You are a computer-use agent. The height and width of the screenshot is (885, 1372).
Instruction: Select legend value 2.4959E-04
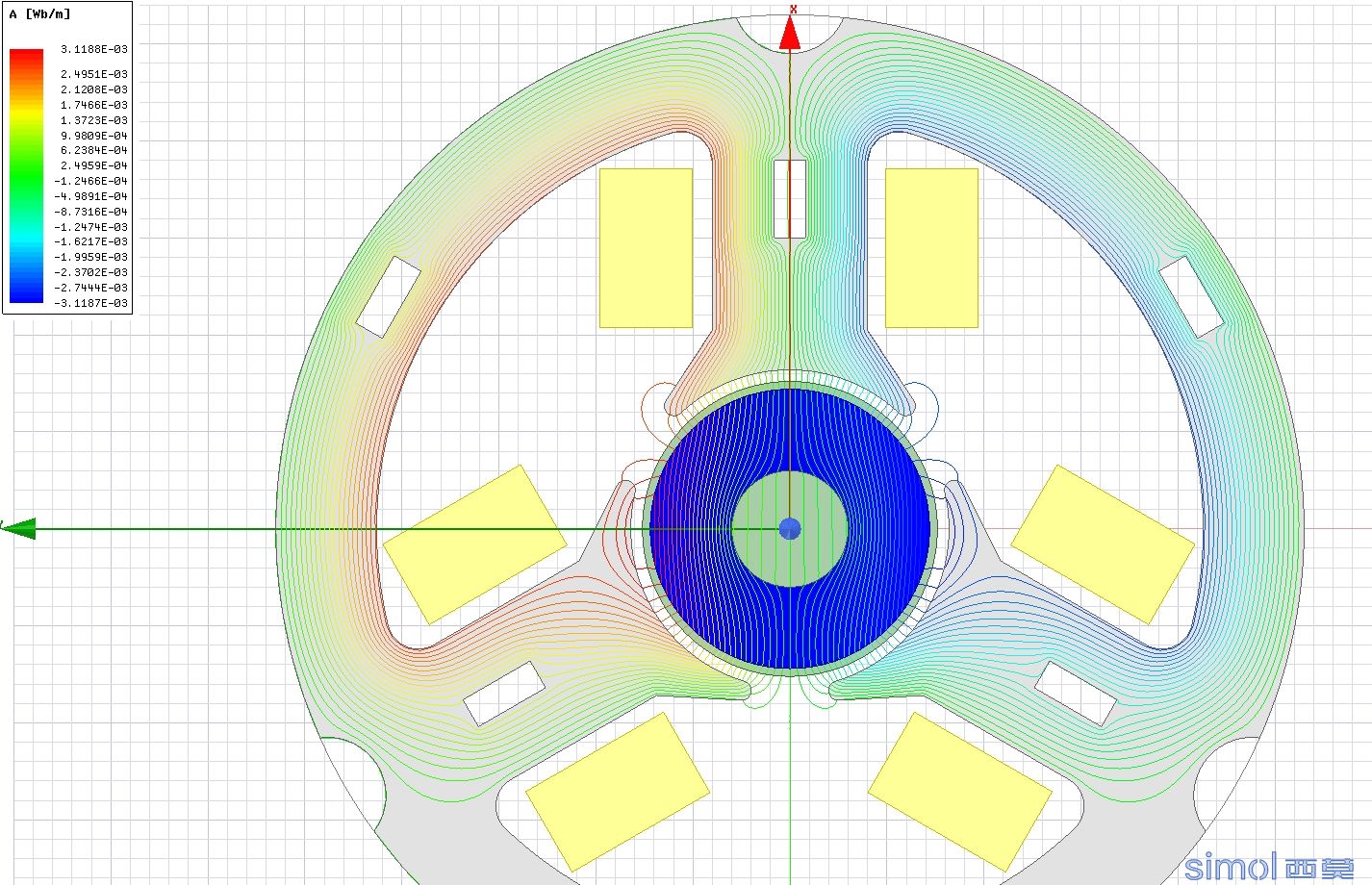(93, 165)
